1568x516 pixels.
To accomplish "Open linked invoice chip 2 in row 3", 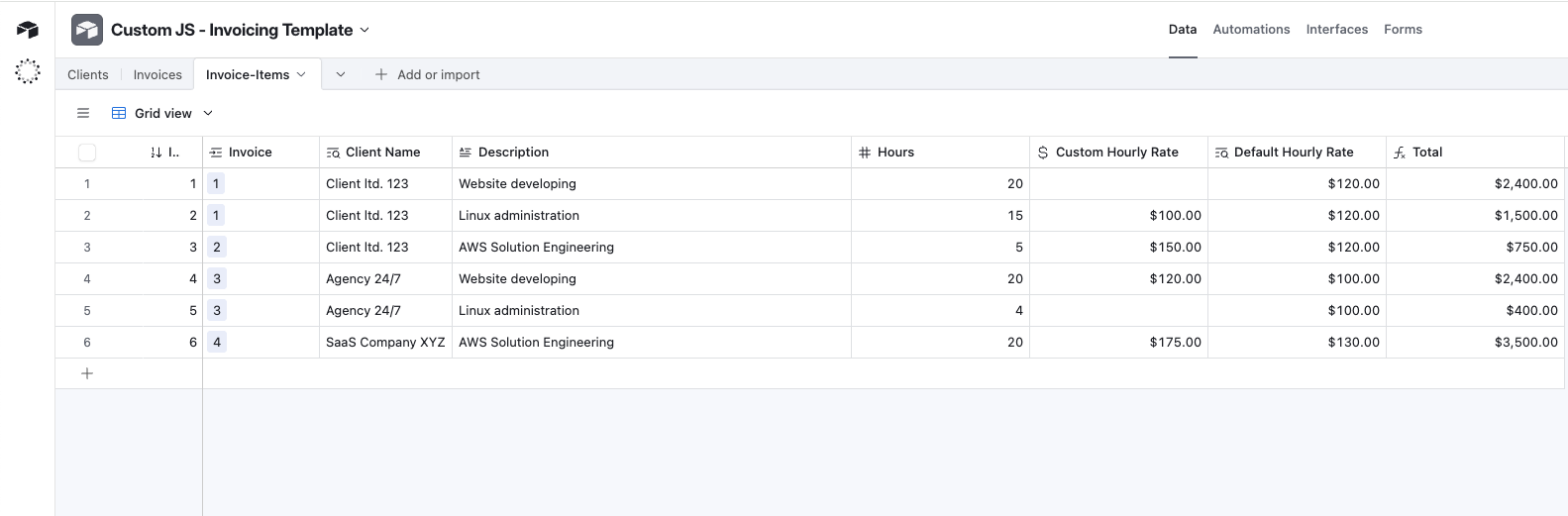I will pyautogui.click(x=217, y=247).
